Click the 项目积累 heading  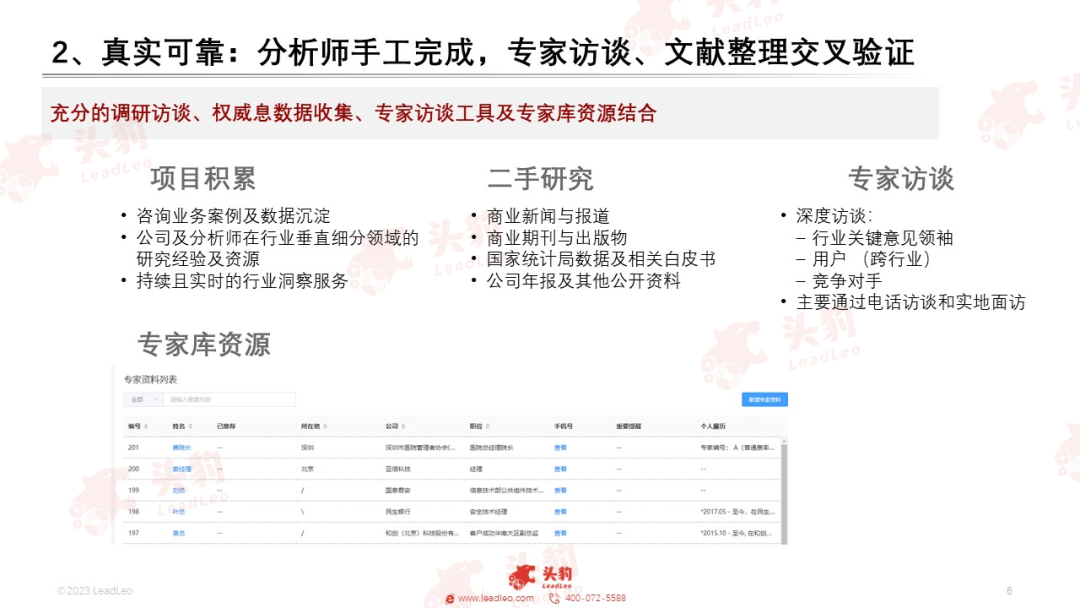203,178
